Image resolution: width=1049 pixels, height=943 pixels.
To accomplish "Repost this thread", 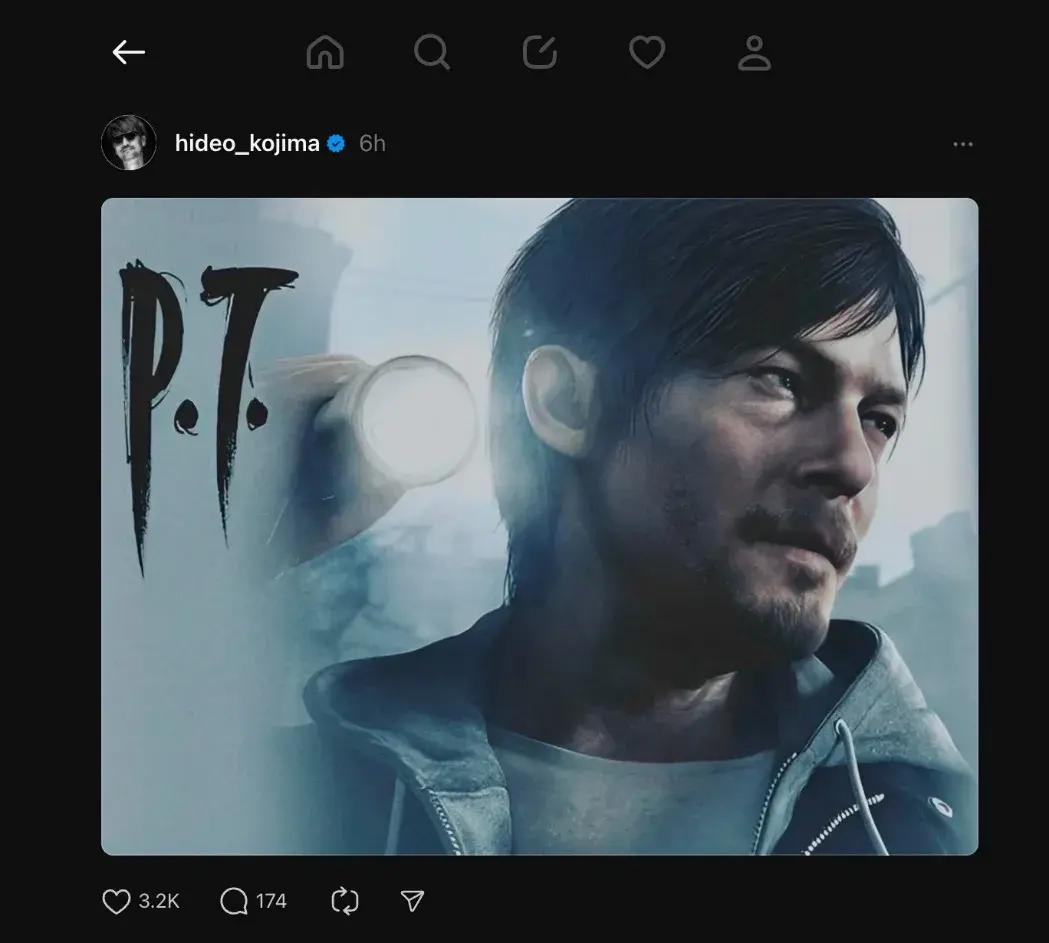I will pos(344,902).
